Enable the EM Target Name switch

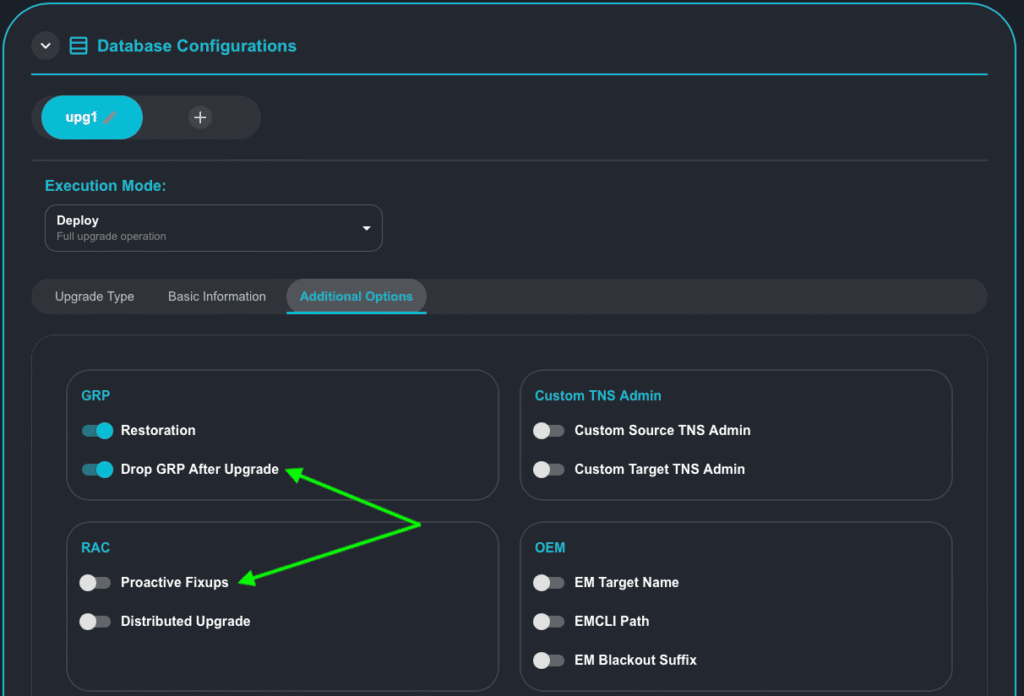pos(548,583)
